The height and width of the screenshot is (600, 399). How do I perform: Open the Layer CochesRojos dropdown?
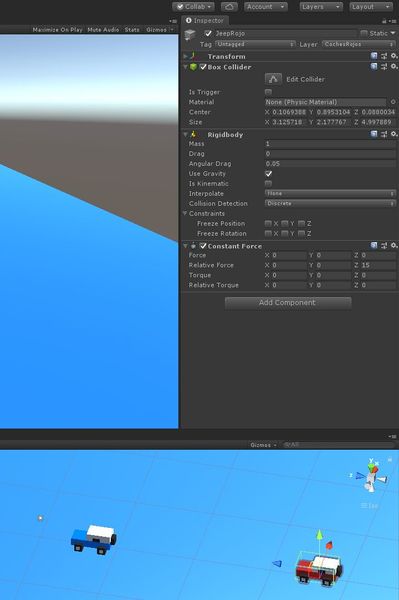(358, 44)
